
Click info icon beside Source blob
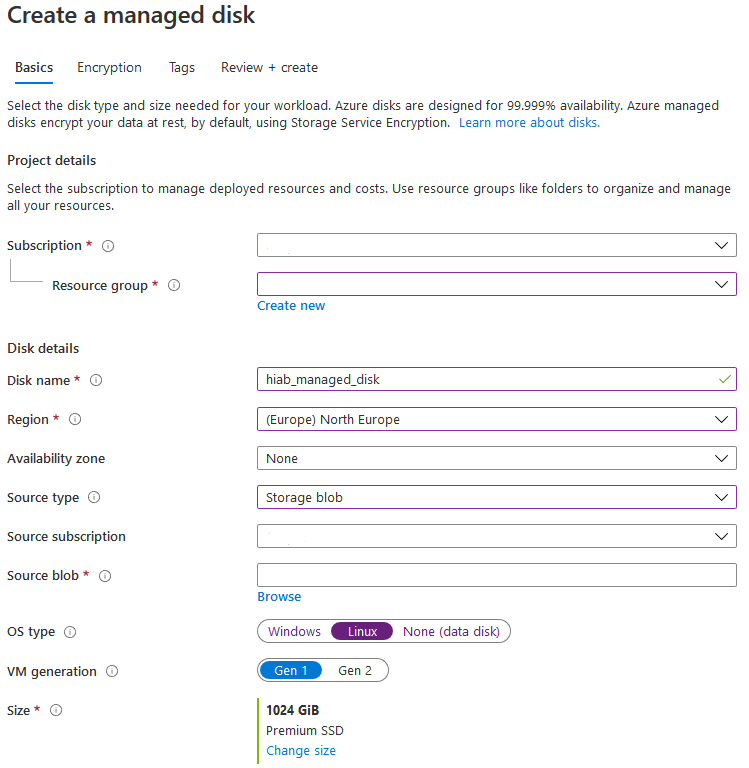(105, 576)
